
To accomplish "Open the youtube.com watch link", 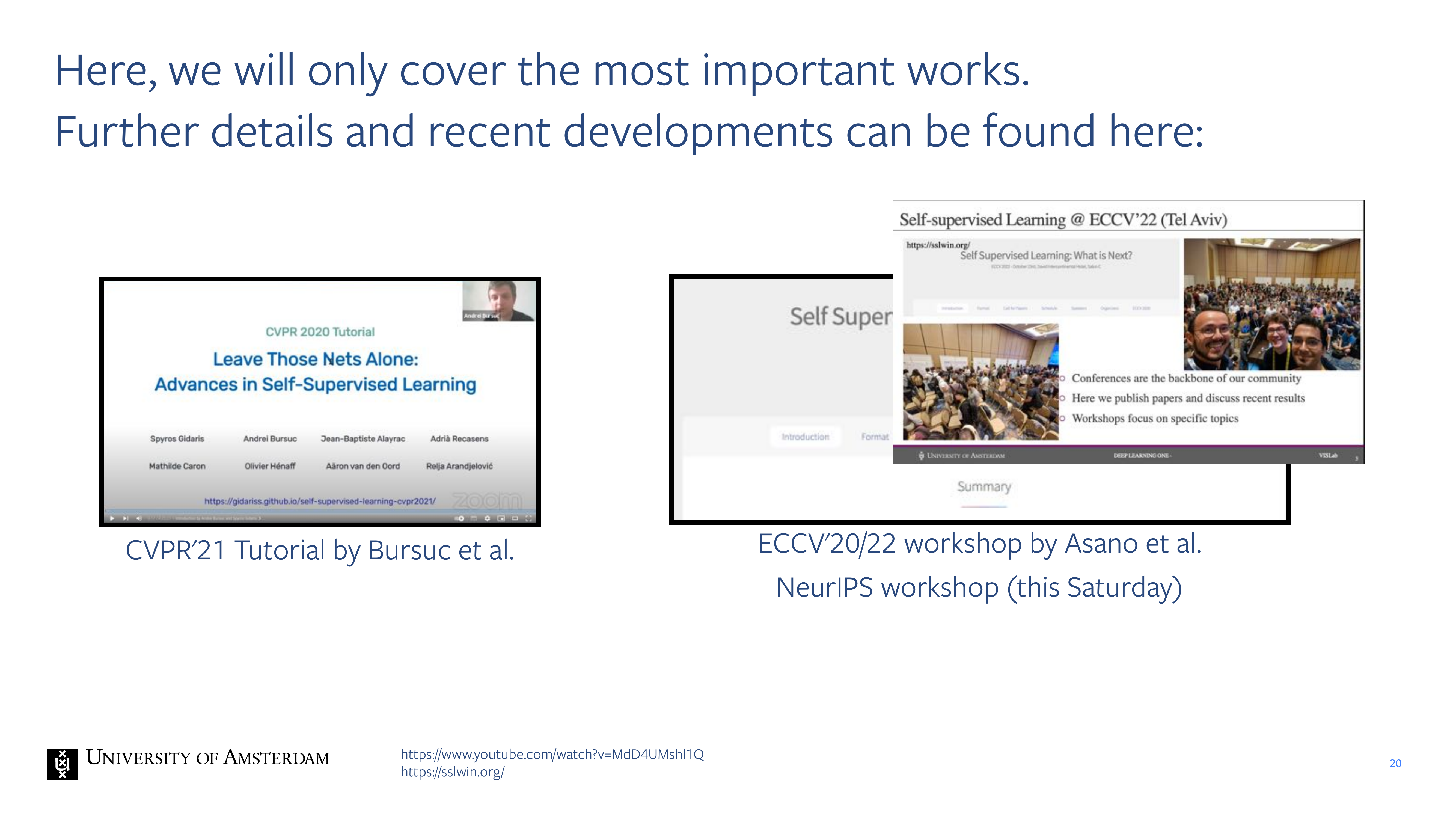I will pos(552,754).
